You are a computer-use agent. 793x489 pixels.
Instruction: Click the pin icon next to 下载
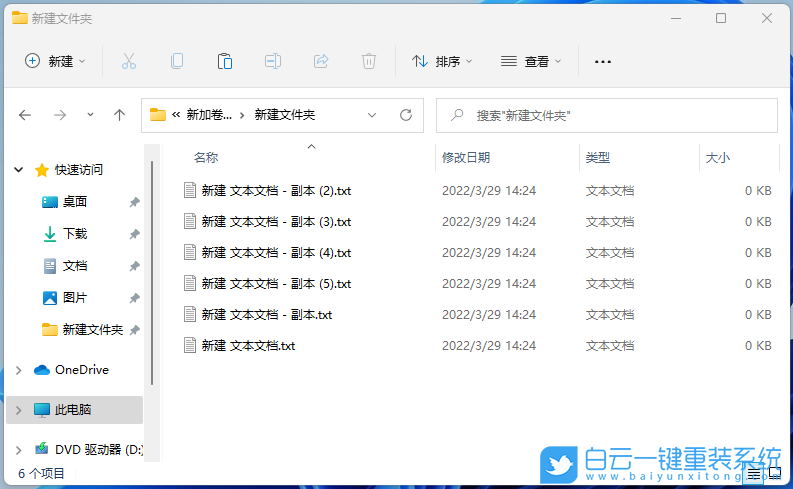click(x=134, y=234)
